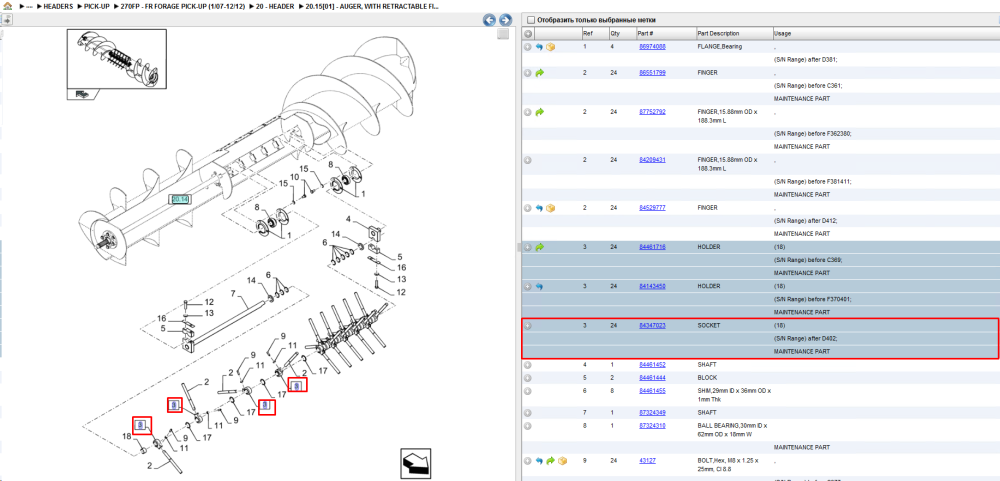Image resolution: width=1000 pixels, height=481 pixels.
Task: Go to previous diagram with left arrow
Action: pos(489,20)
